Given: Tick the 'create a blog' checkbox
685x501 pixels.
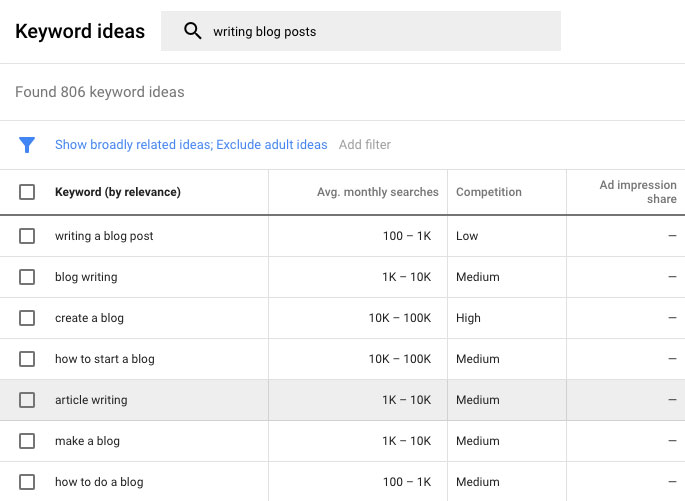Looking at the screenshot, I should (27, 318).
